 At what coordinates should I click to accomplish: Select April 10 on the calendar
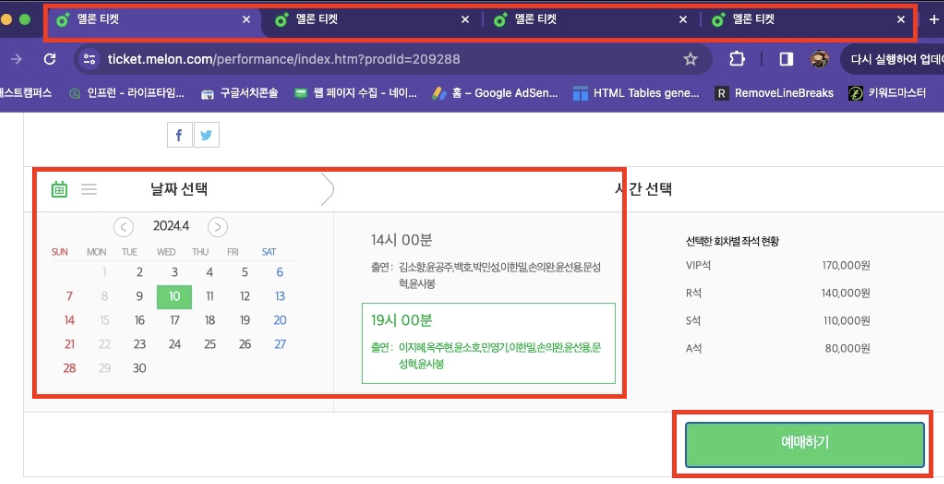coord(175,296)
